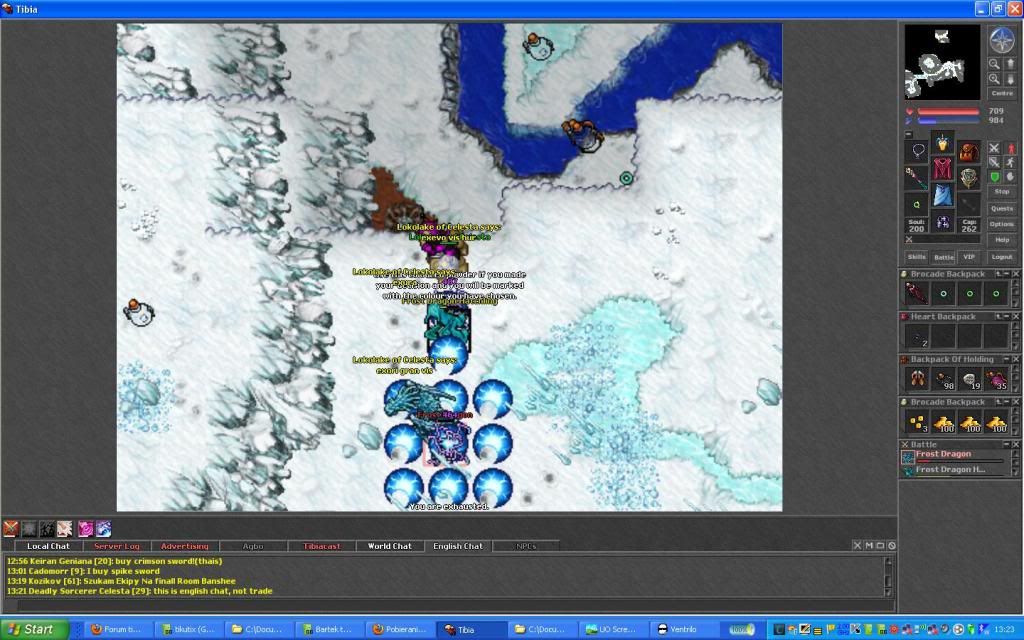Image resolution: width=1024 pixels, height=640 pixels.
Task: Select the wand item in first Brocade Backpack
Action: [916, 293]
